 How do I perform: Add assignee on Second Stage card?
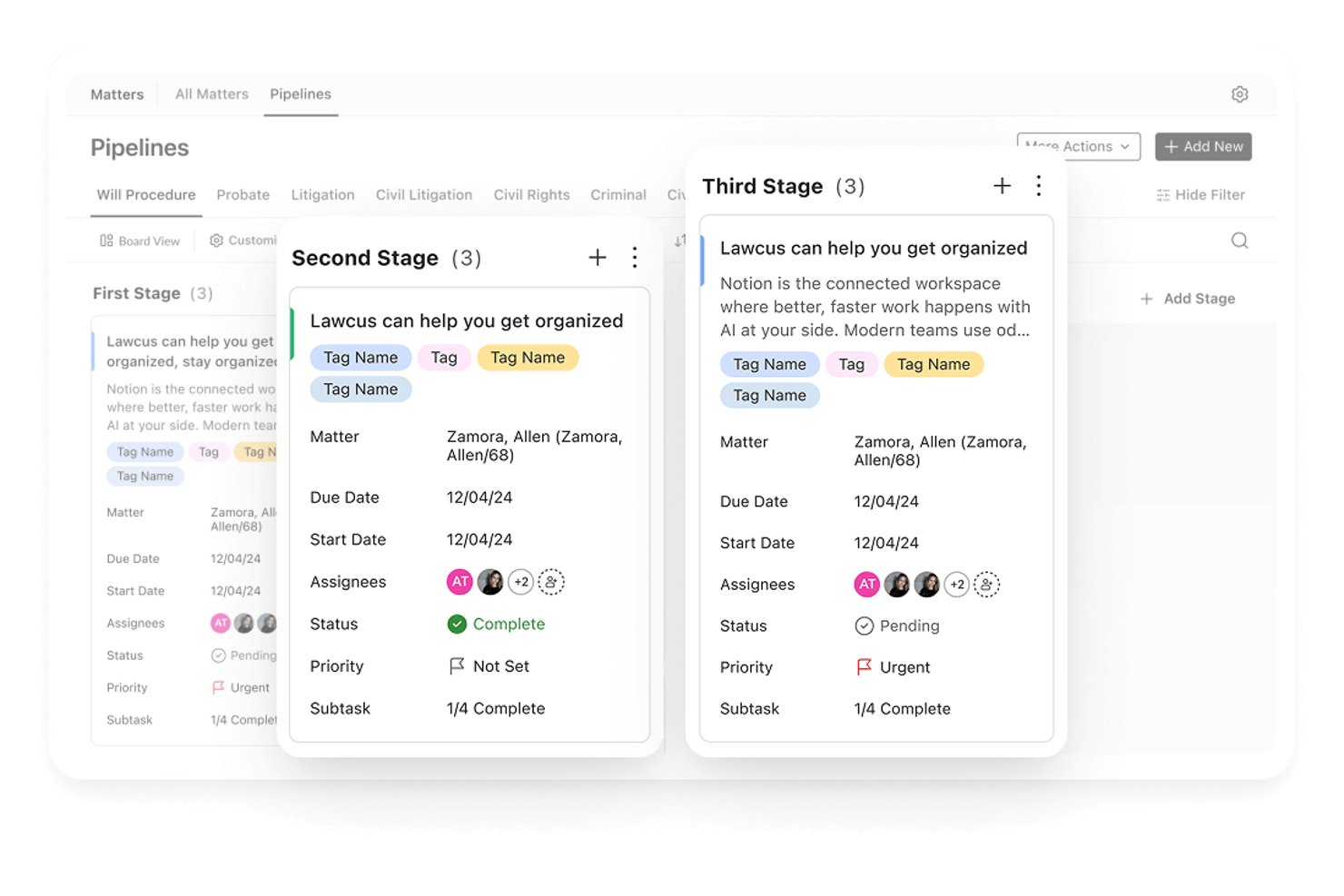551,582
